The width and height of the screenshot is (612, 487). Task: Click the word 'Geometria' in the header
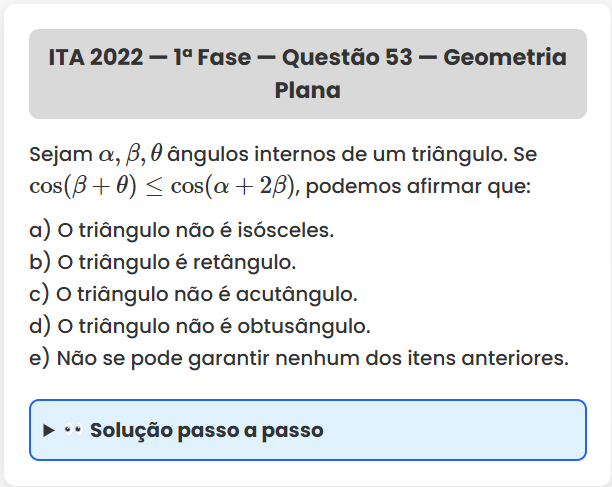coord(505,56)
